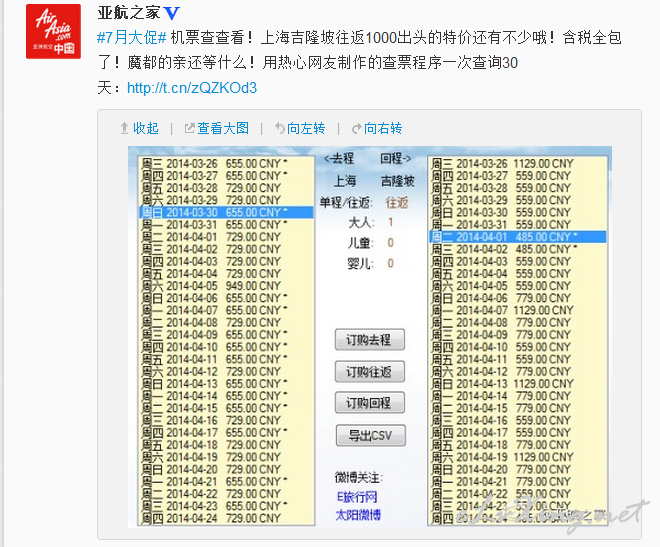Select return row 2014-04-16 559.00 CNY
660x547 pixels.
point(518,420)
